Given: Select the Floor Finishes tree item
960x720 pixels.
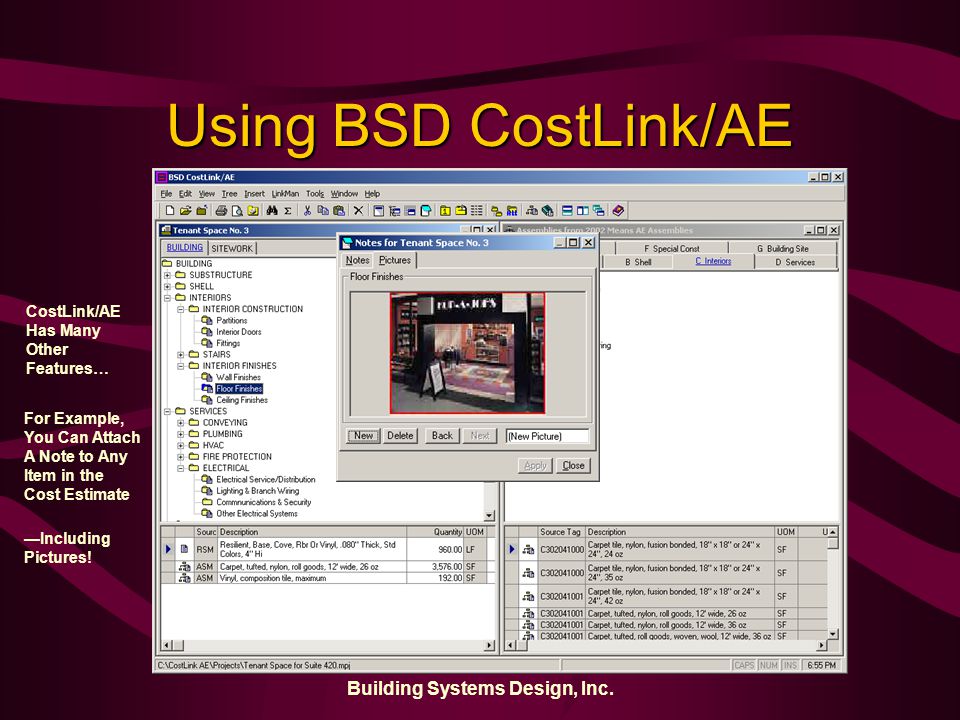Looking at the screenshot, I should (x=239, y=389).
